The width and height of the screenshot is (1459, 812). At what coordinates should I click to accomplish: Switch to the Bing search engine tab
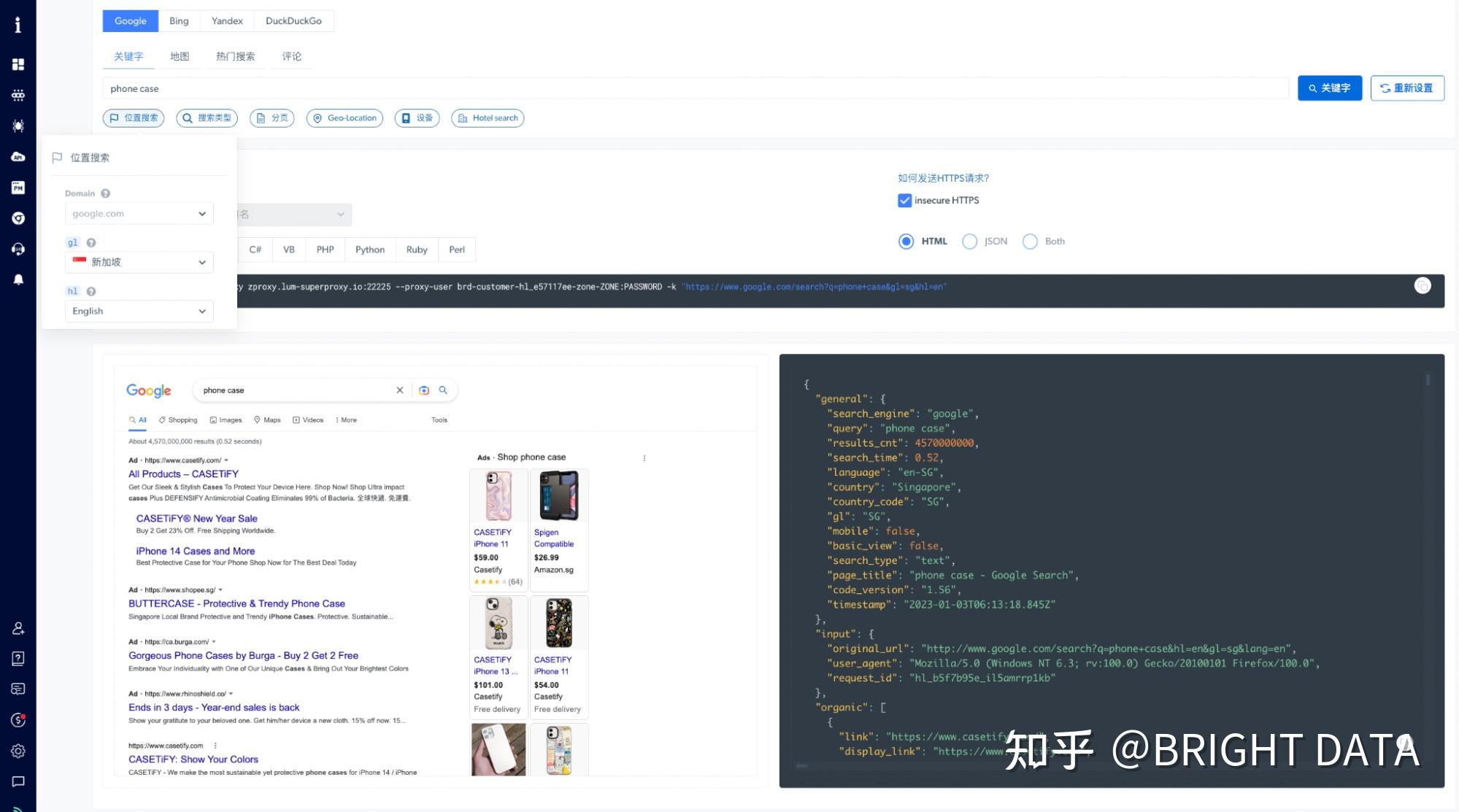point(179,21)
